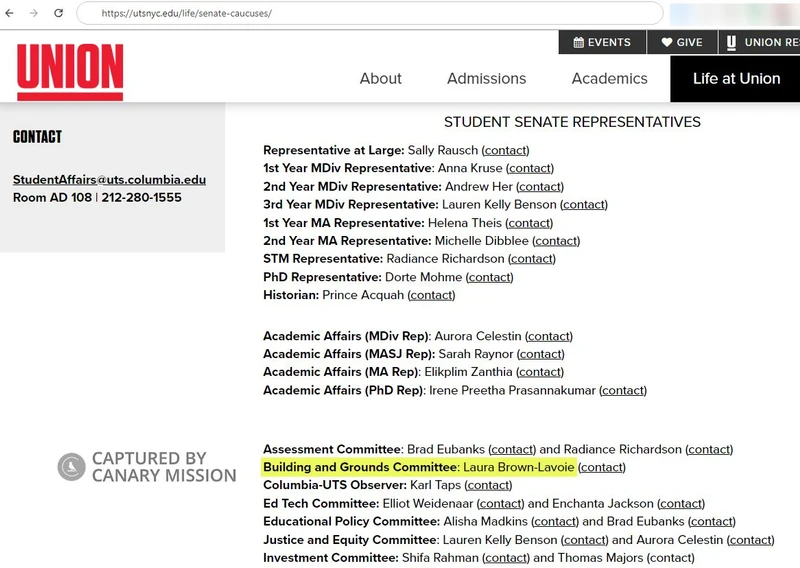Click the Canary Mission watermark logo
Viewport: 800px width, 568px height.
click(71, 467)
